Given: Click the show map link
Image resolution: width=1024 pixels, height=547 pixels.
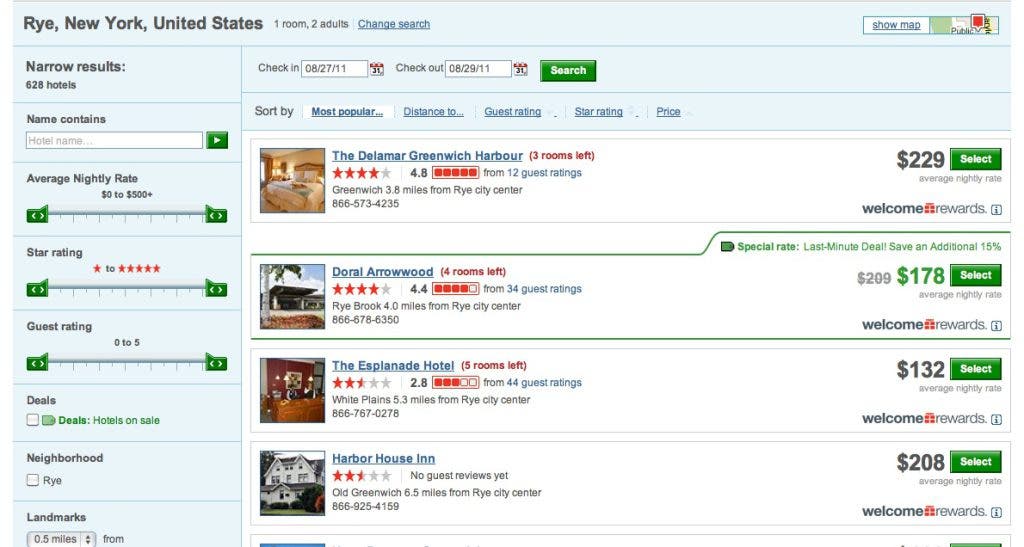Looking at the screenshot, I should tap(896, 25).
